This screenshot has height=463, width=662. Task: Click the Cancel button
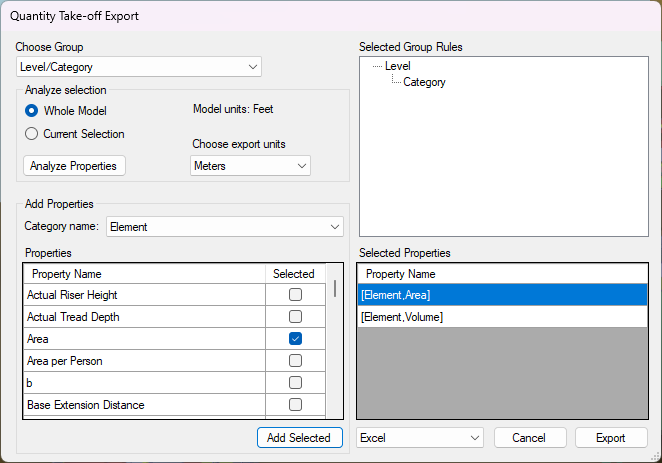tap(530, 438)
